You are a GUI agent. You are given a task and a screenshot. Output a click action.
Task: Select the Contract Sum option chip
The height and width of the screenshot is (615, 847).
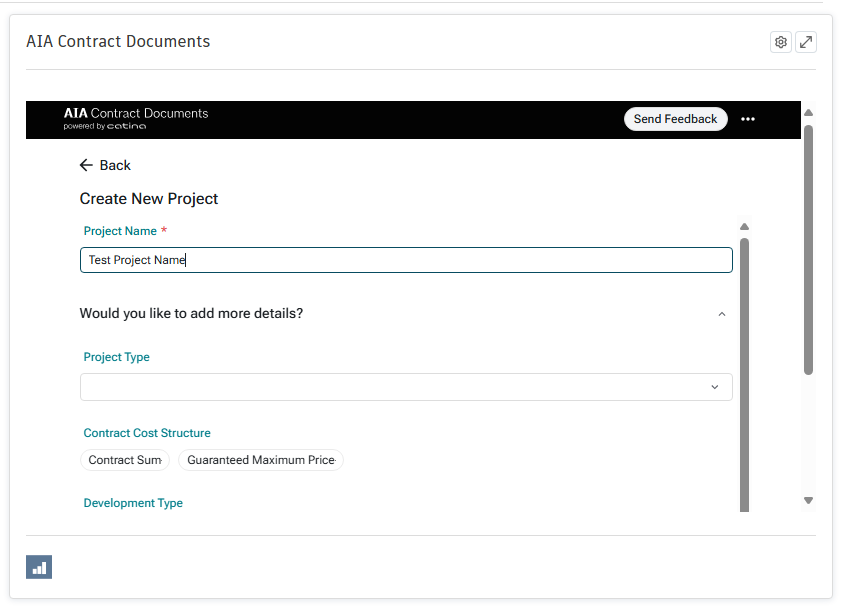point(125,460)
